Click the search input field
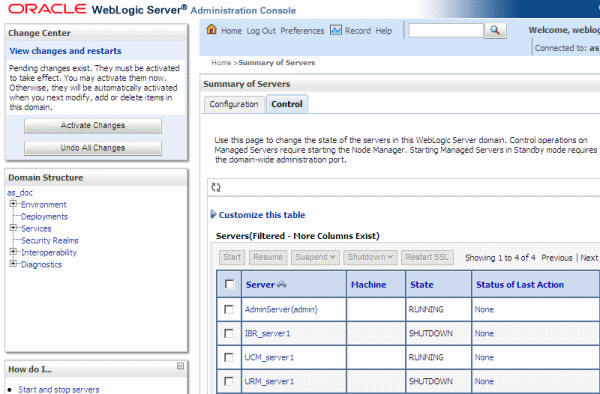 tap(446, 31)
